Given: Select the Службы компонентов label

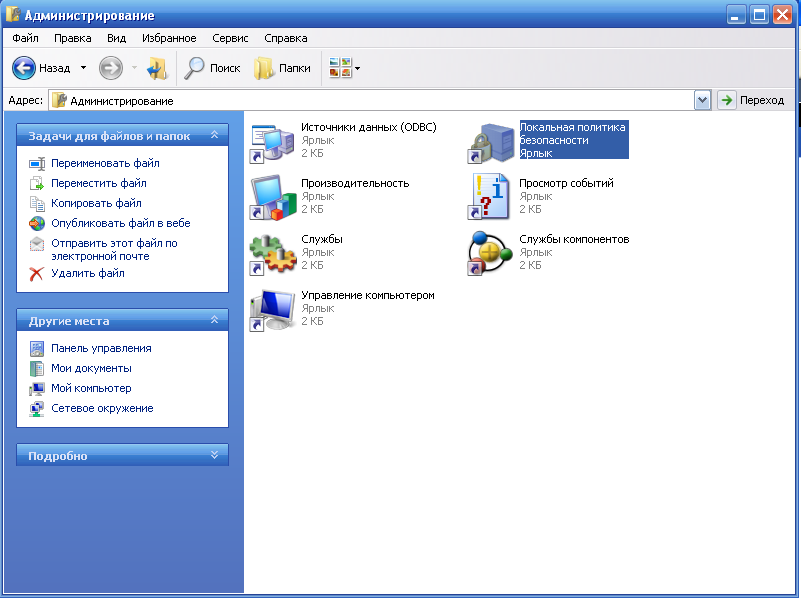Looking at the screenshot, I should click(x=574, y=239).
